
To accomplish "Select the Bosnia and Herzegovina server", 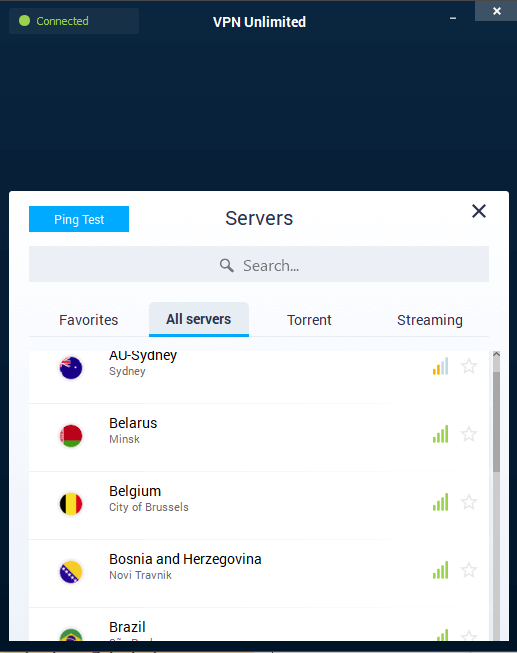I will pyautogui.click(x=185, y=559).
